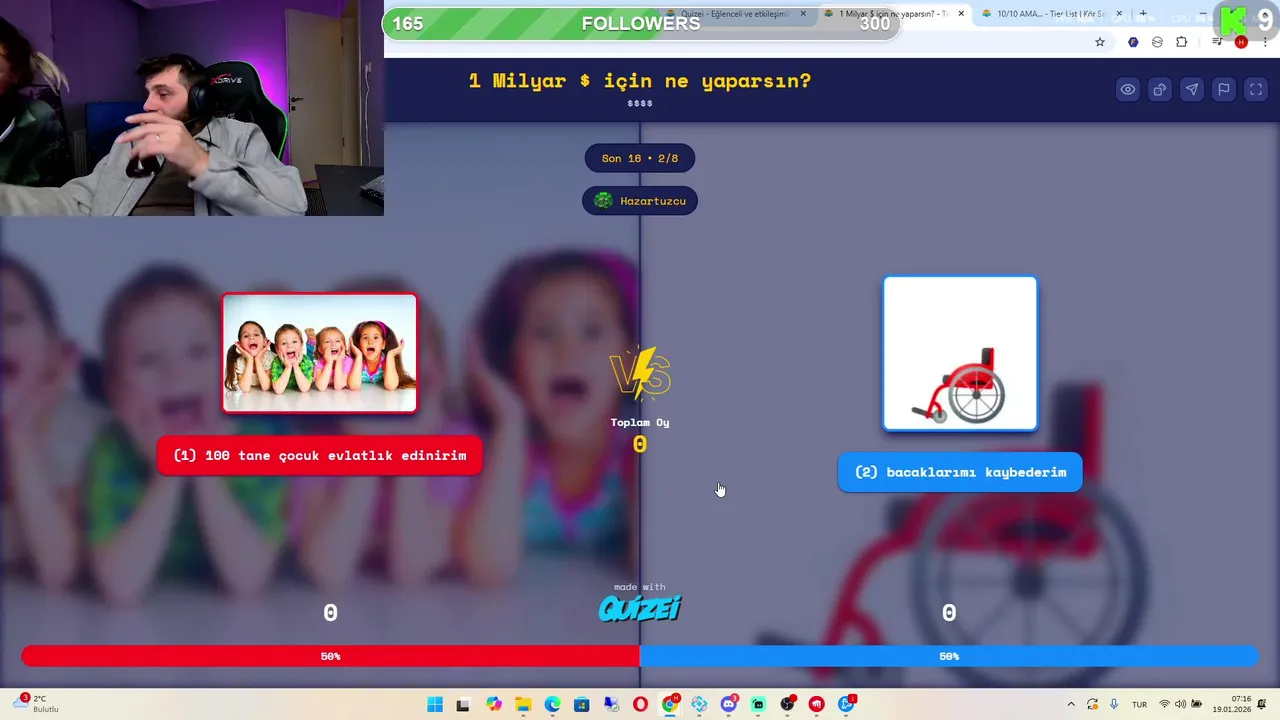Open Opera browser from the taskbar

click(640, 705)
